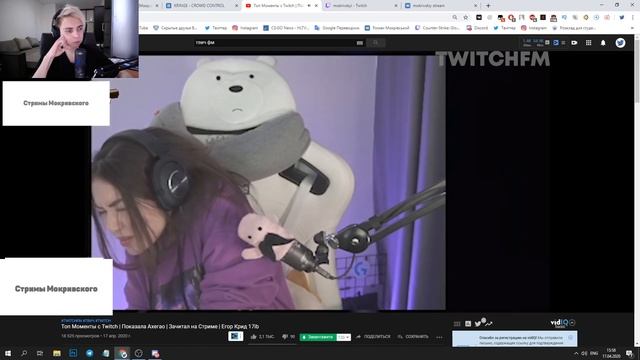Viewport: 640px width, 360px height.
Task: Click the hashtags link above video title
Action: 86,321
